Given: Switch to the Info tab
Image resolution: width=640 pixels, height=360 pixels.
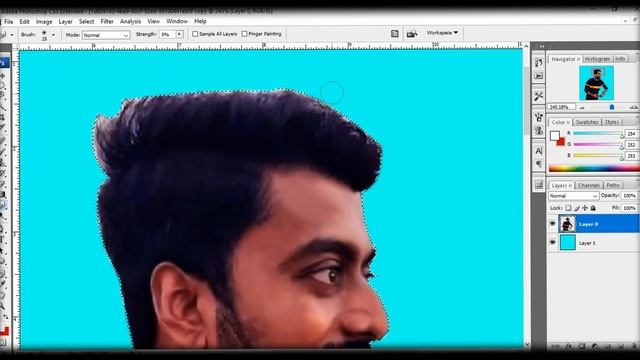Looking at the screenshot, I should (x=620, y=59).
